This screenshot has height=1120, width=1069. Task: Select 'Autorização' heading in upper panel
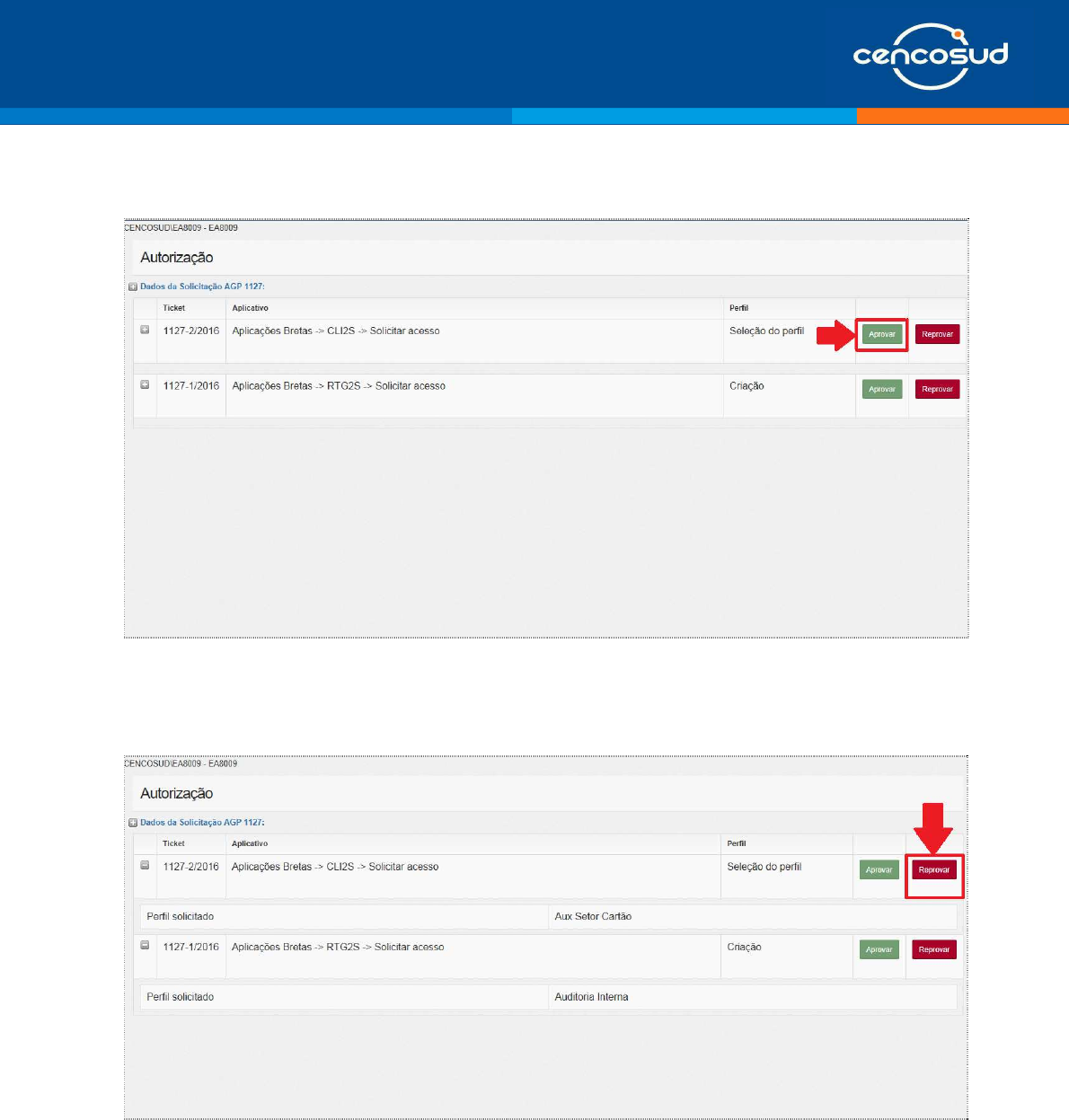click(177, 258)
